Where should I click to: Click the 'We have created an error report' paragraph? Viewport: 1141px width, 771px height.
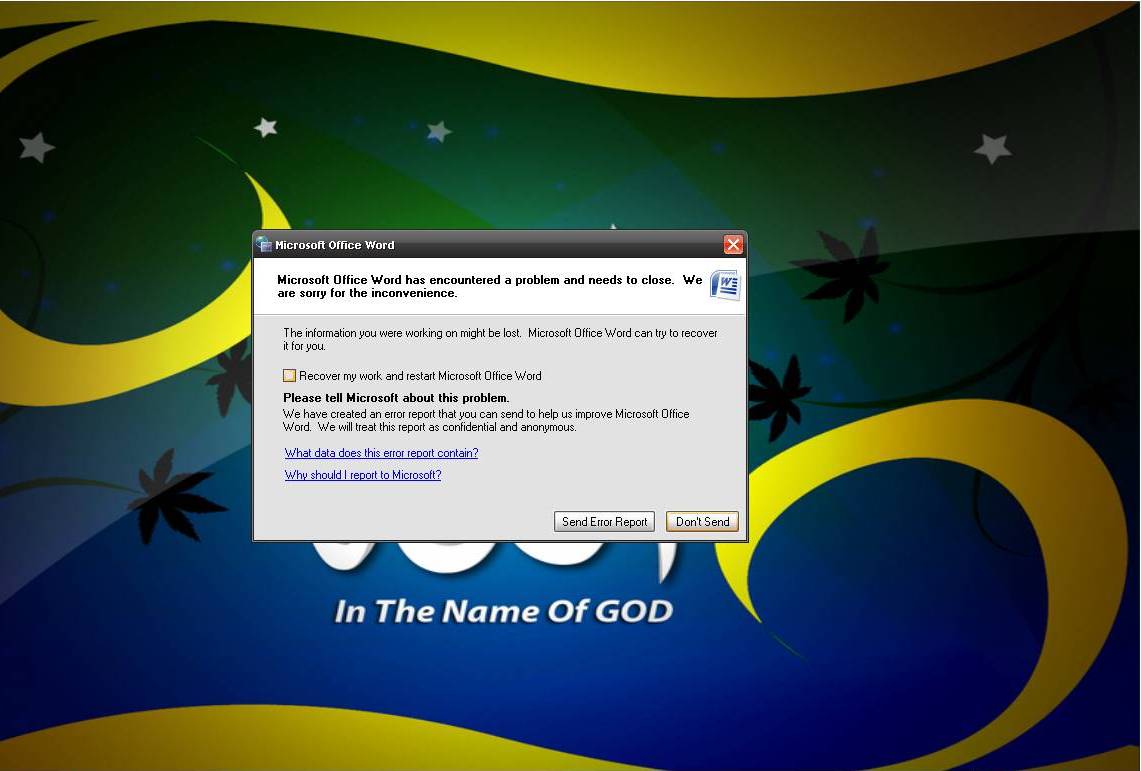pyautogui.click(x=486, y=420)
